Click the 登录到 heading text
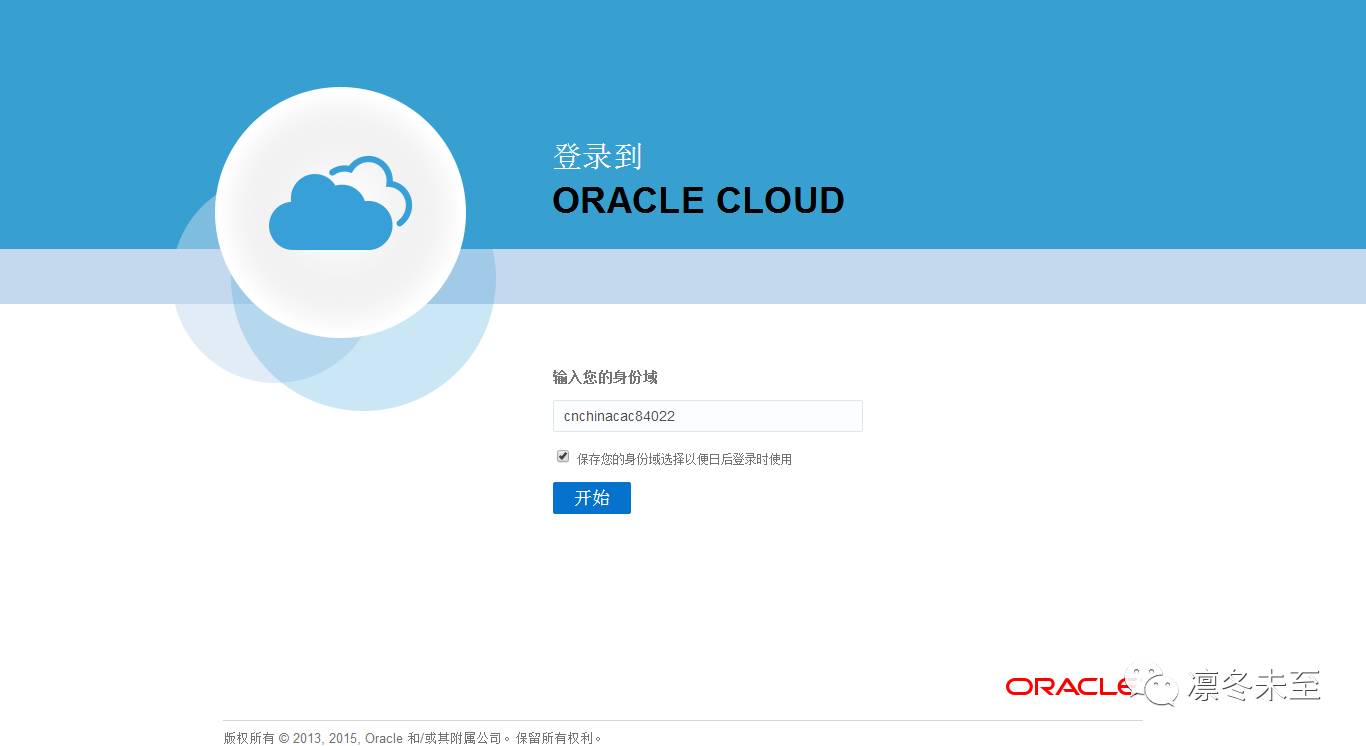 [x=597, y=157]
